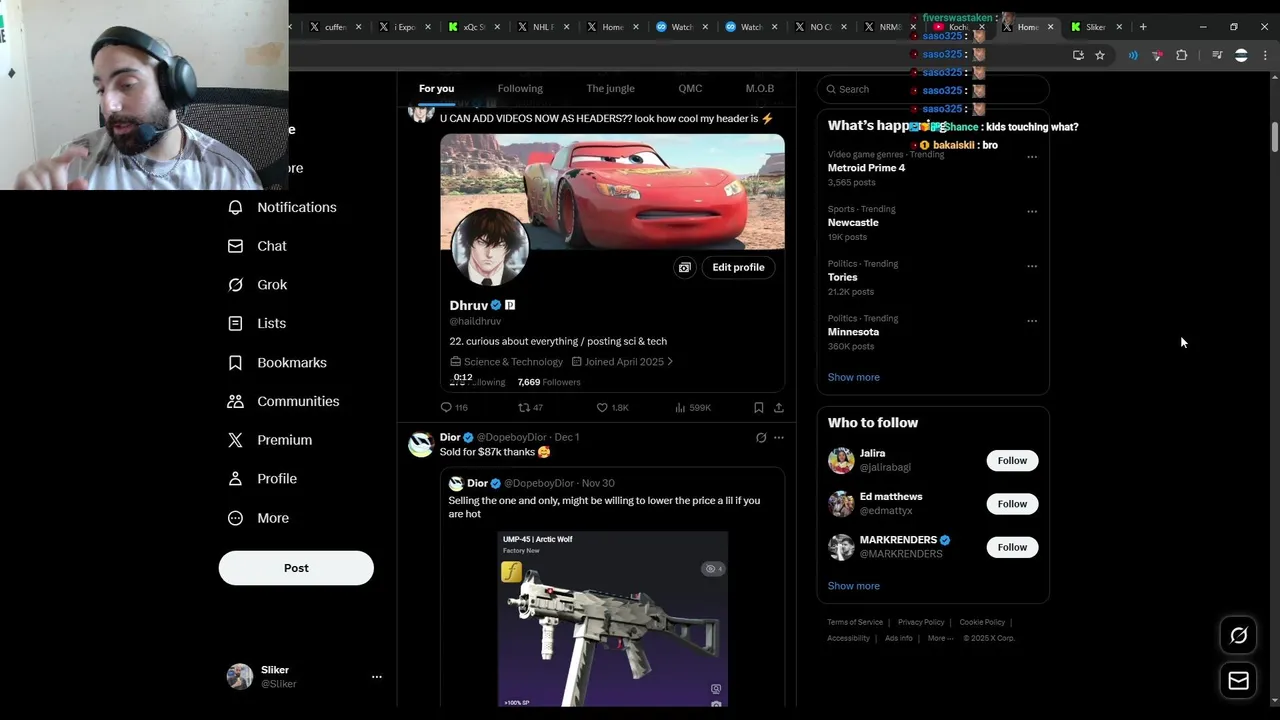Screen dimensions: 1280x720
Task: Click the Post button
Action: (296, 568)
